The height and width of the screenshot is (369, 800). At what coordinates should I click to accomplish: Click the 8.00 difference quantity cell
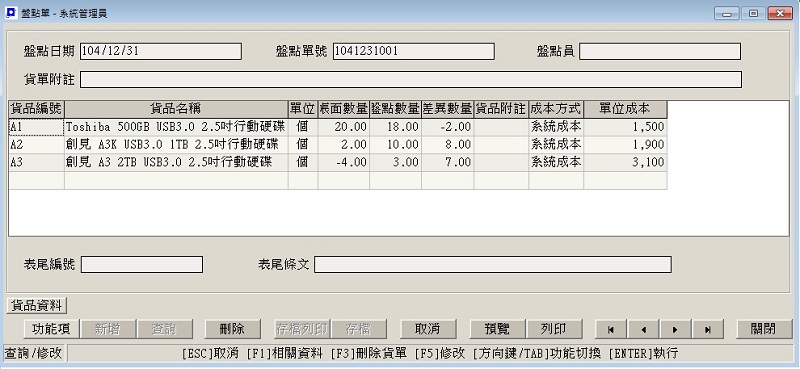[x=447, y=145]
